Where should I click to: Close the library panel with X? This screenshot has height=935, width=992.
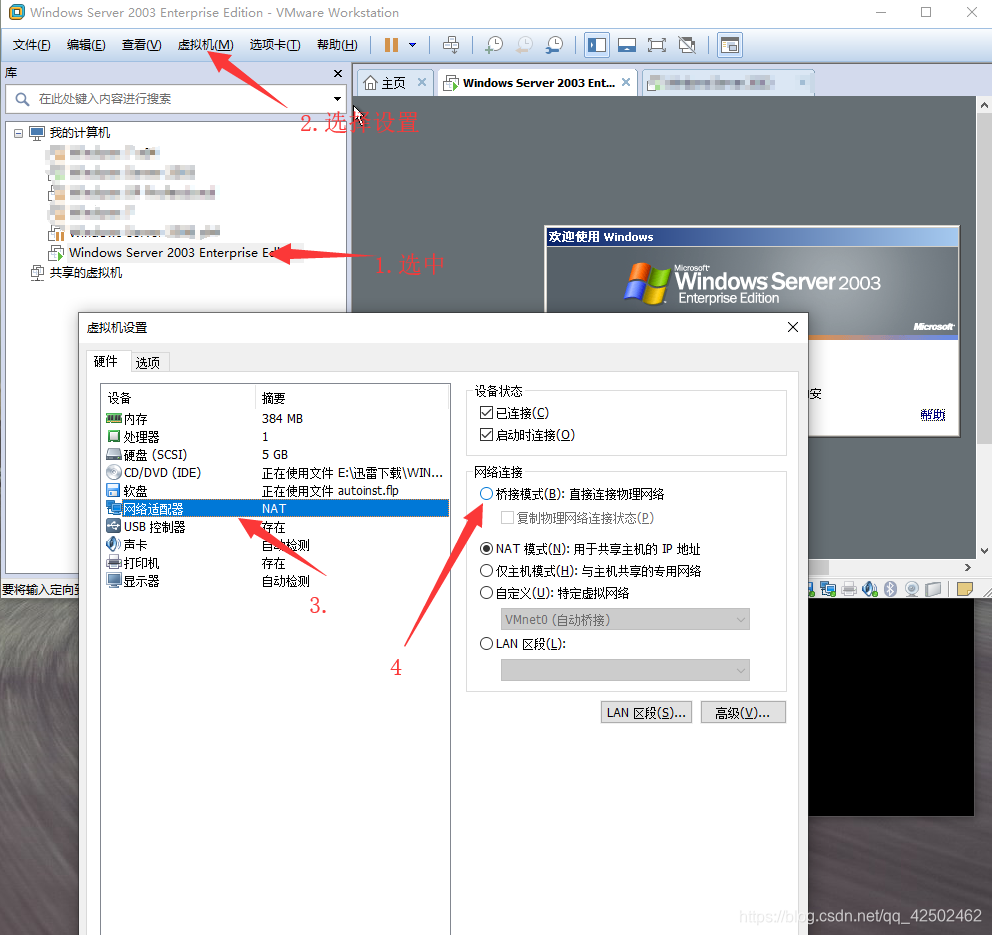tap(338, 73)
